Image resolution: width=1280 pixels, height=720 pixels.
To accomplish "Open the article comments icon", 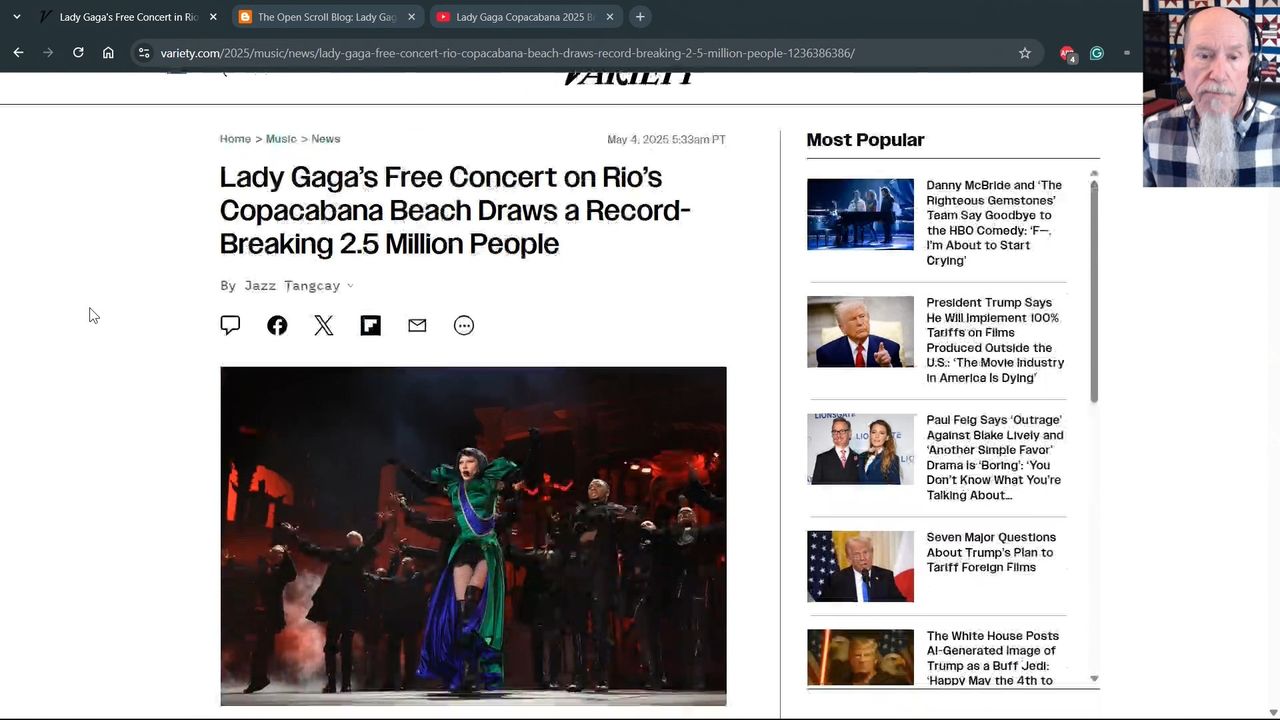I will coord(230,325).
